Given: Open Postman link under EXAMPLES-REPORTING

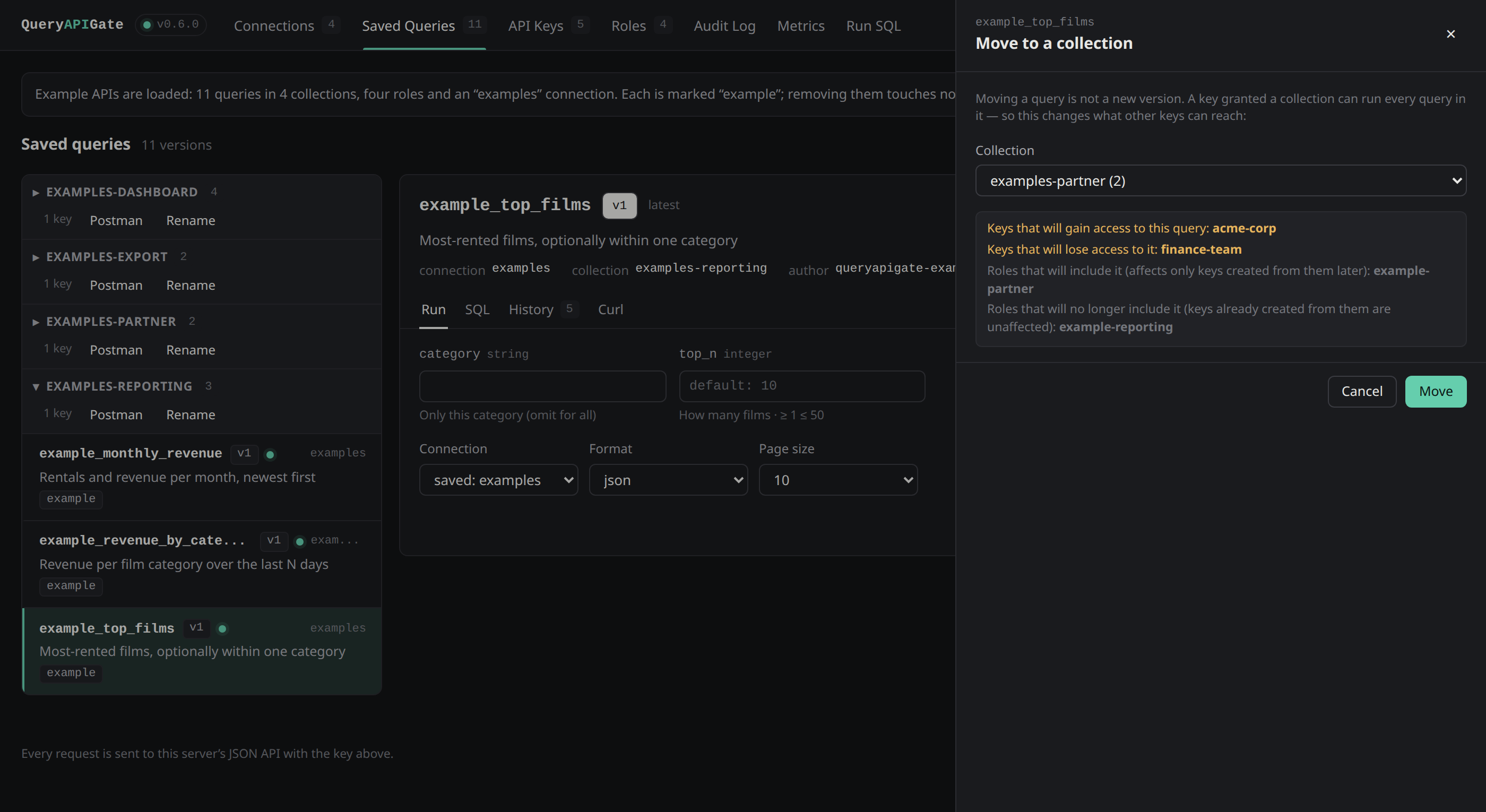Looking at the screenshot, I should [116, 414].
